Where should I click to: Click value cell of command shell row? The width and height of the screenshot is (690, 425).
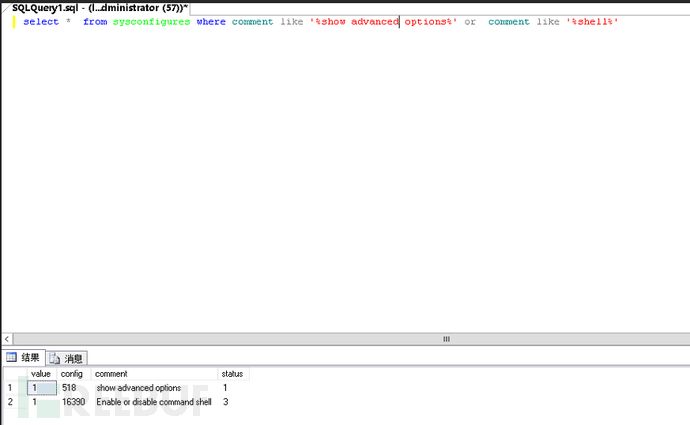(42, 402)
